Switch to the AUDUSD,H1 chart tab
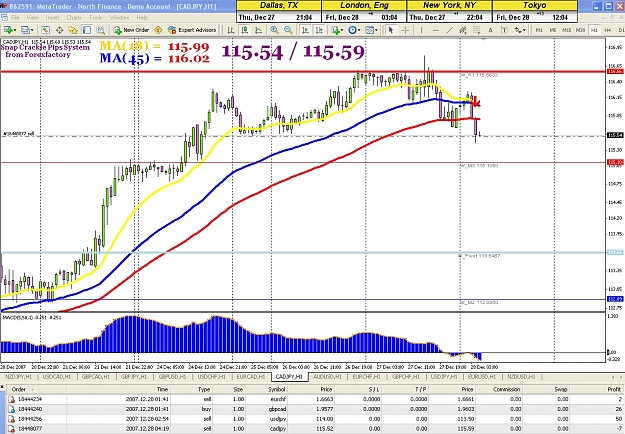 click(328, 377)
